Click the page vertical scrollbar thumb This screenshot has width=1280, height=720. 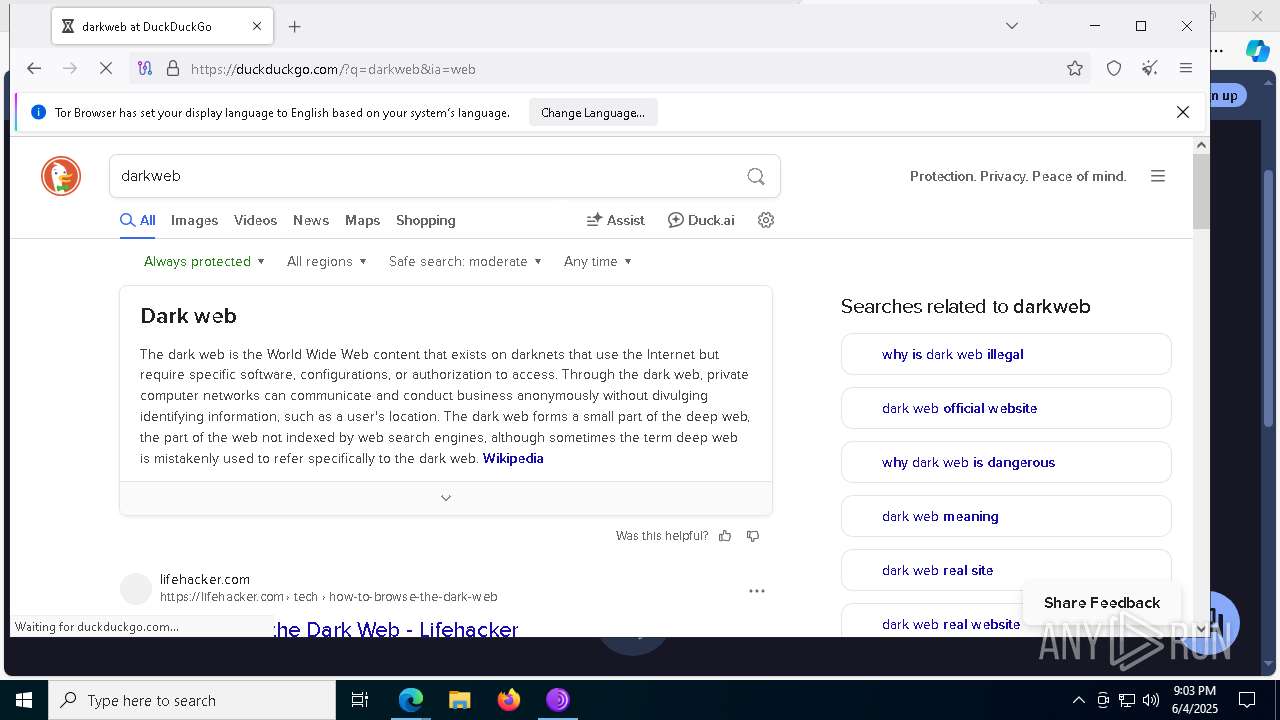(x=1201, y=192)
